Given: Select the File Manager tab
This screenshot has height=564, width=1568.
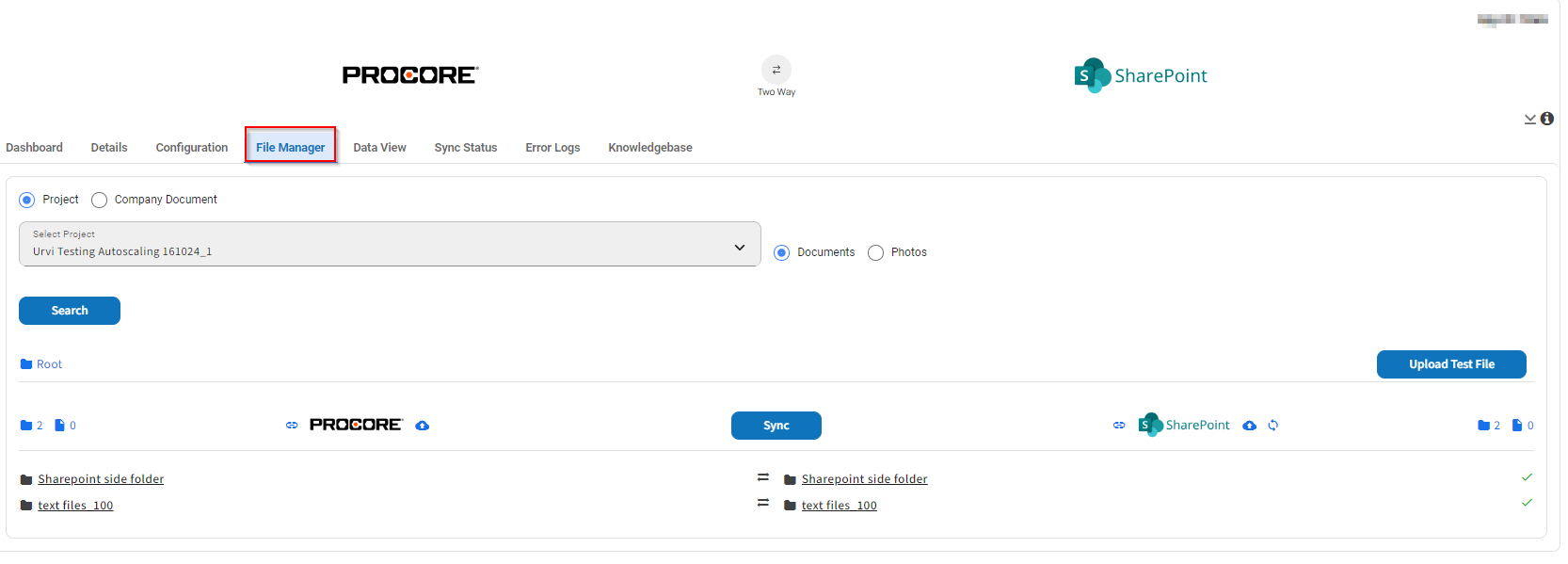Looking at the screenshot, I should 291,147.
